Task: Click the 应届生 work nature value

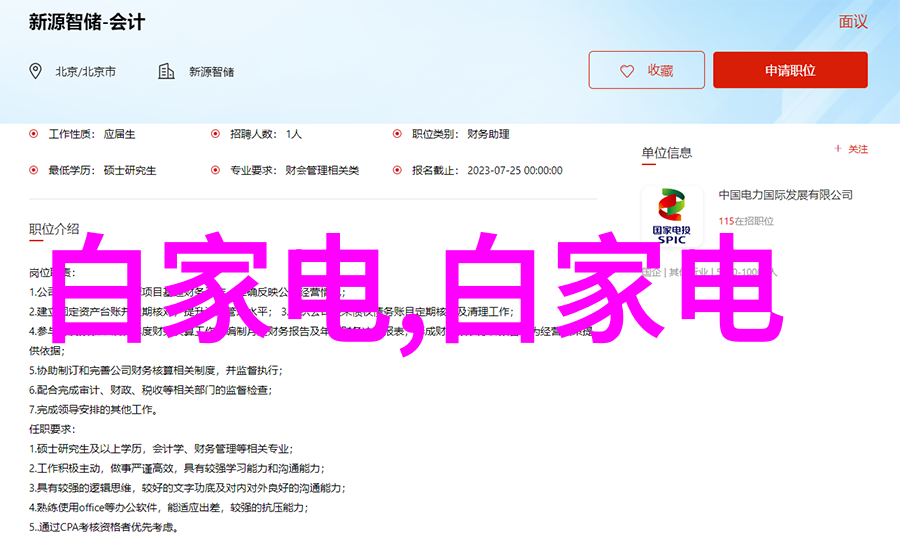Action: (119, 134)
